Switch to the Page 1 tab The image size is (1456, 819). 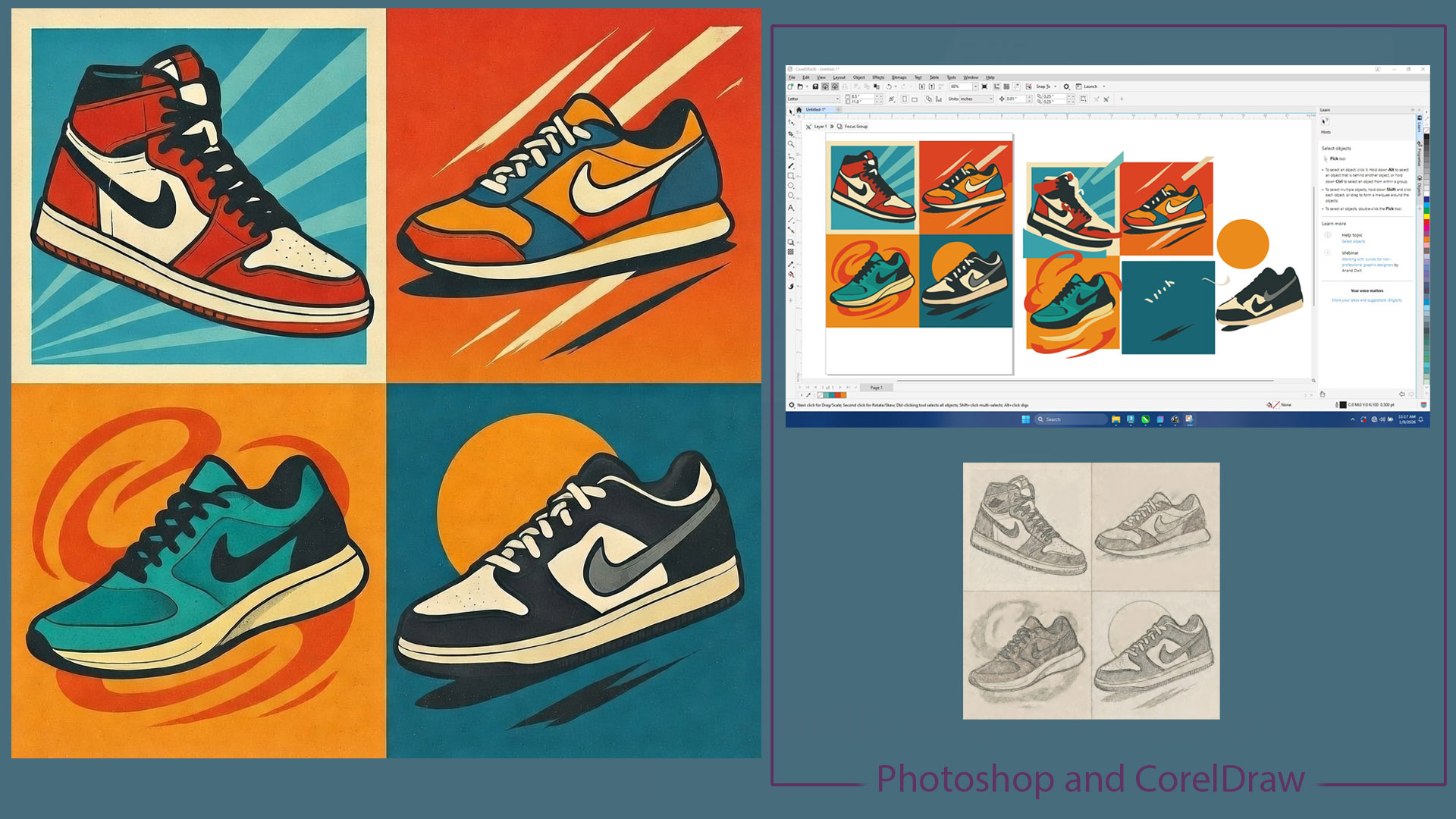pos(877,388)
